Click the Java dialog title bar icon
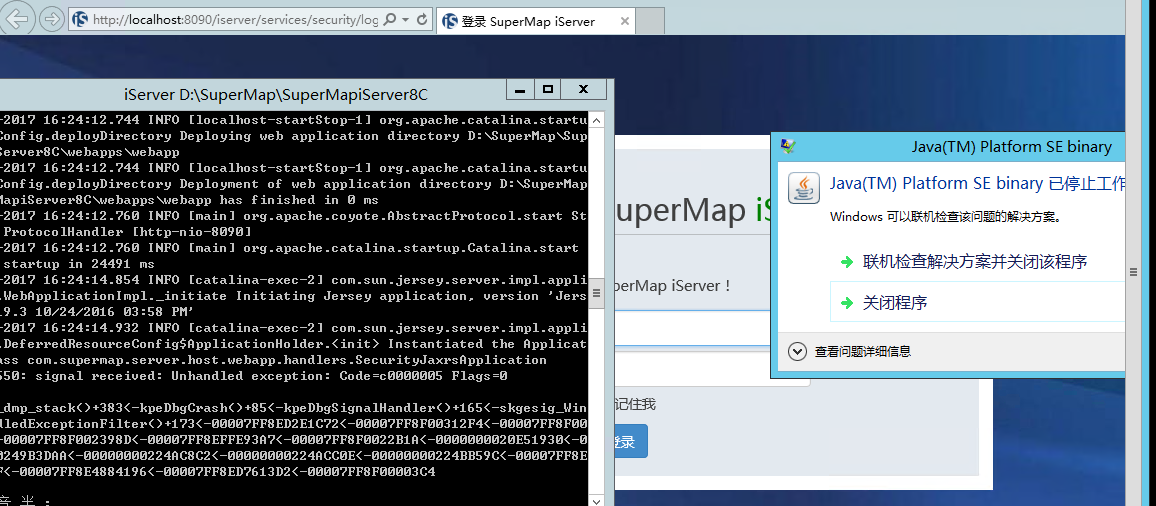The width and height of the screenshot is (1156, 506). (x=788, y=146)
